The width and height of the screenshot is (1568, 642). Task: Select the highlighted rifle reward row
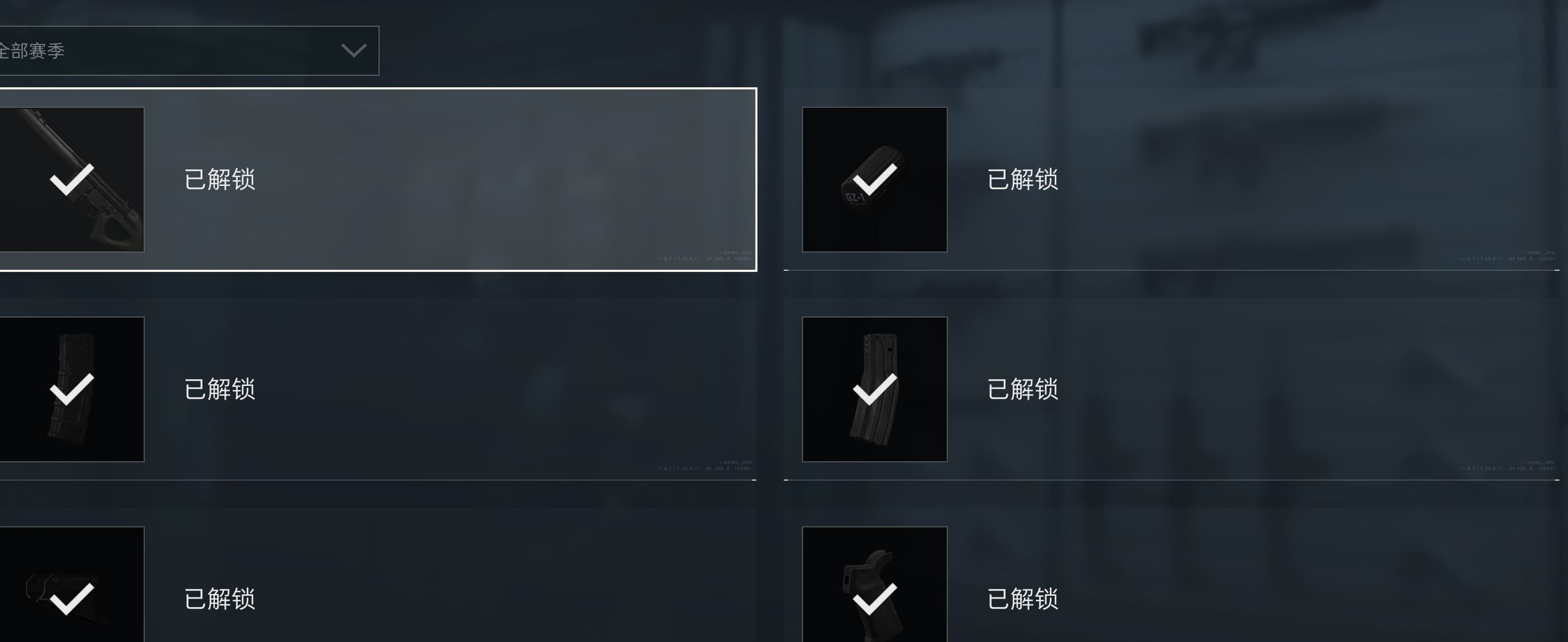pos(378,180)
